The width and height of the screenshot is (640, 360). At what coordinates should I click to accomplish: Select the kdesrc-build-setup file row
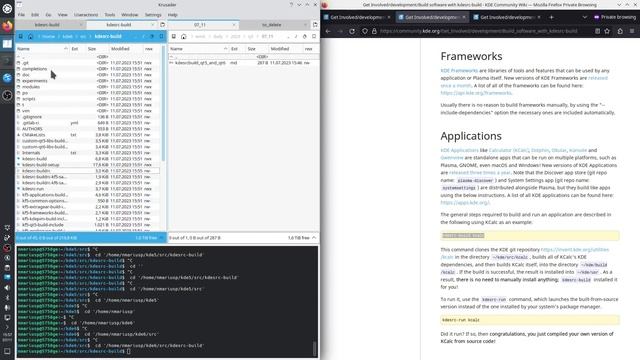coord(88,164)
